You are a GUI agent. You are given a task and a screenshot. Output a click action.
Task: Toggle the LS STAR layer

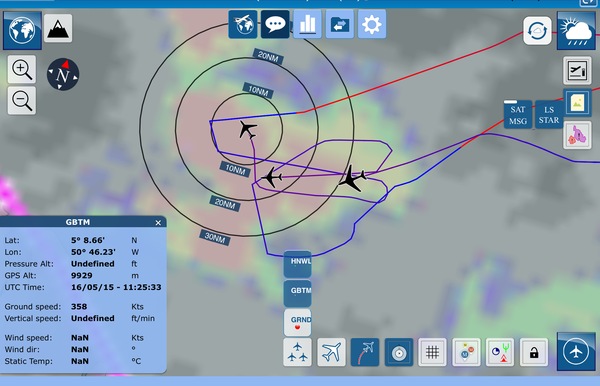point(549,114)
